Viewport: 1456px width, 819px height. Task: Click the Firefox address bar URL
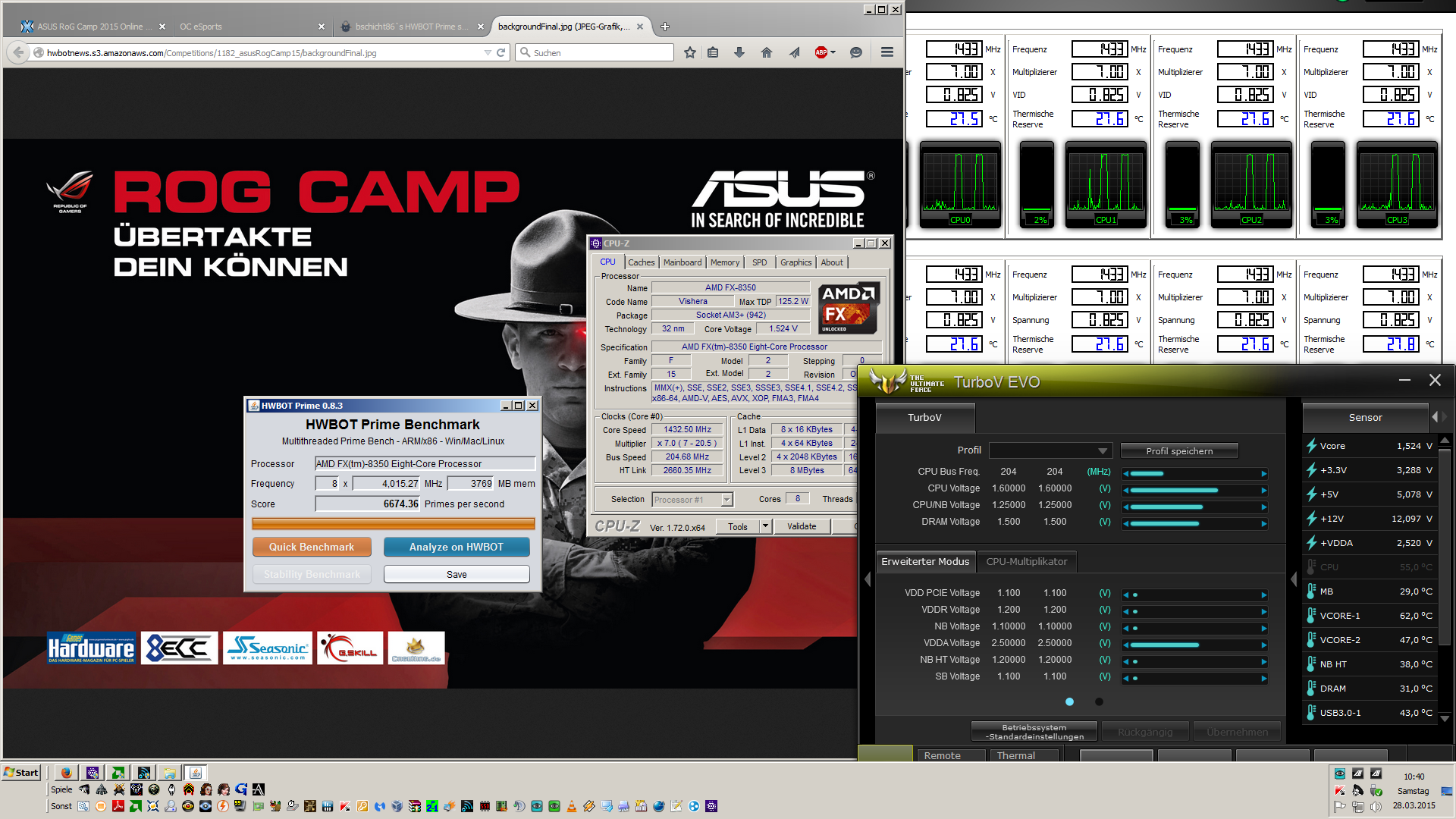[212, 53]
